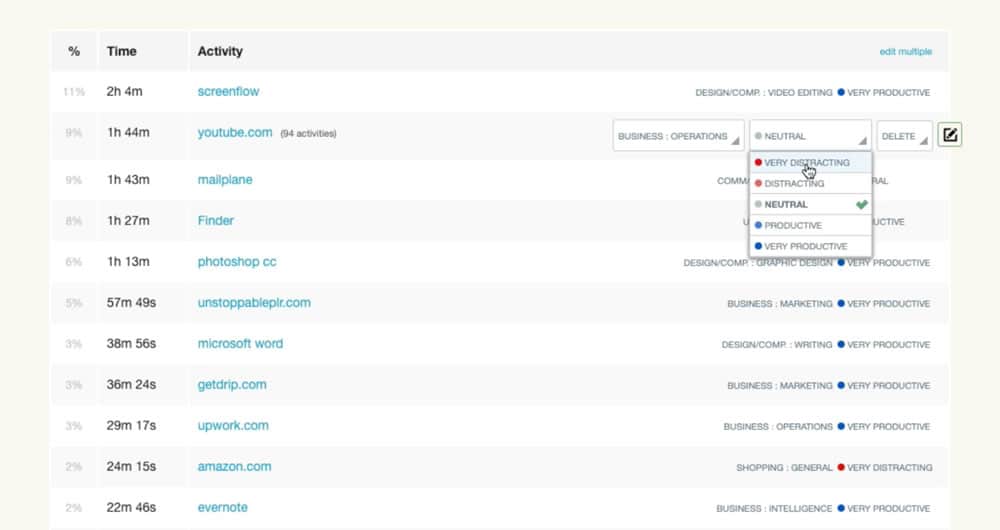Click the 1h 43m time value

point(128,180)
